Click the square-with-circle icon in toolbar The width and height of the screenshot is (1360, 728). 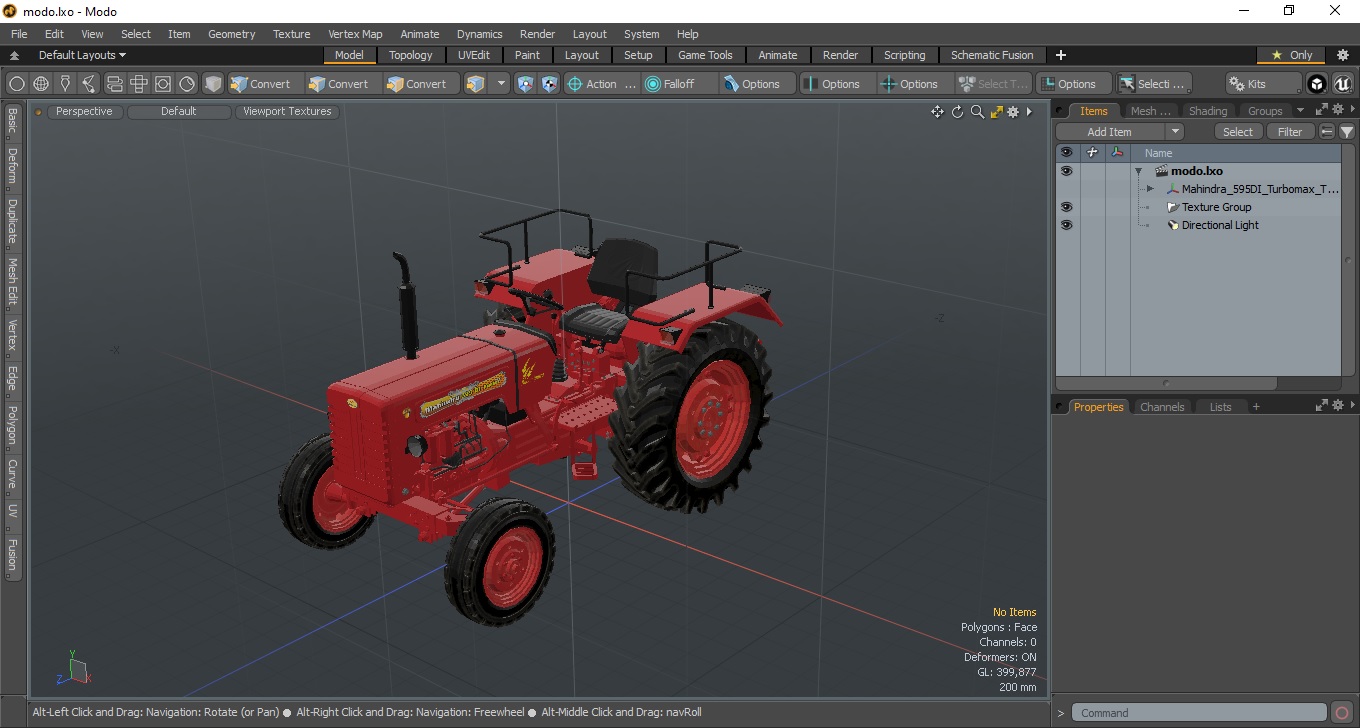pyautogui.click(x=163, y=84)
